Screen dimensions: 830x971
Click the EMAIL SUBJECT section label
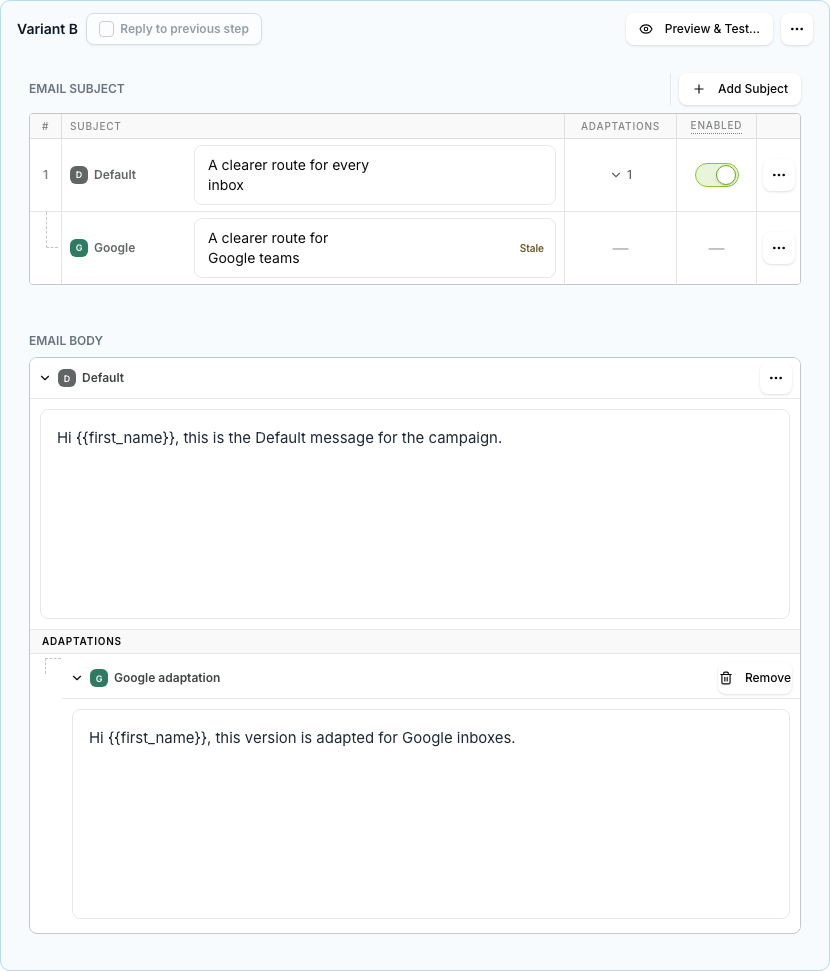point(77,89)
